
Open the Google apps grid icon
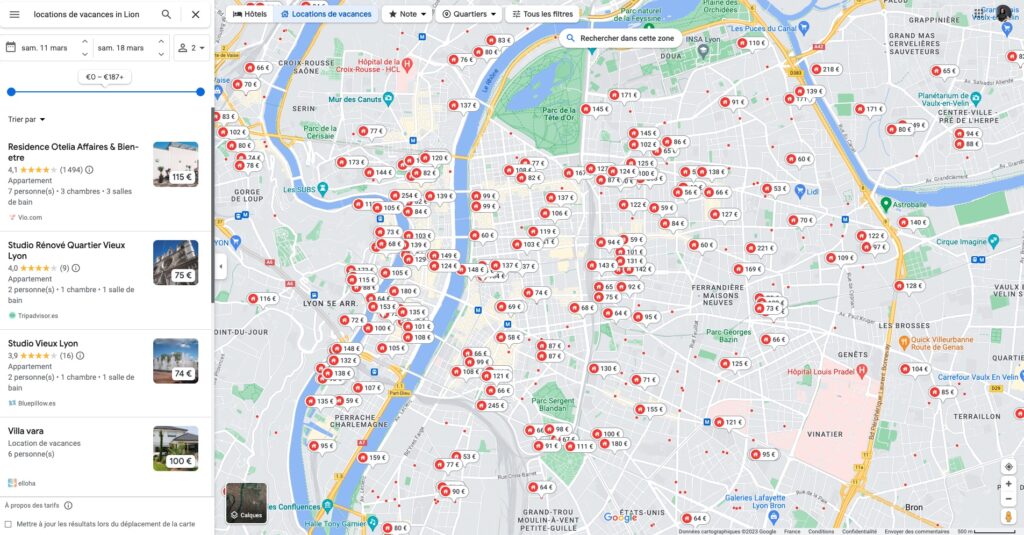[x=978, y=13]
